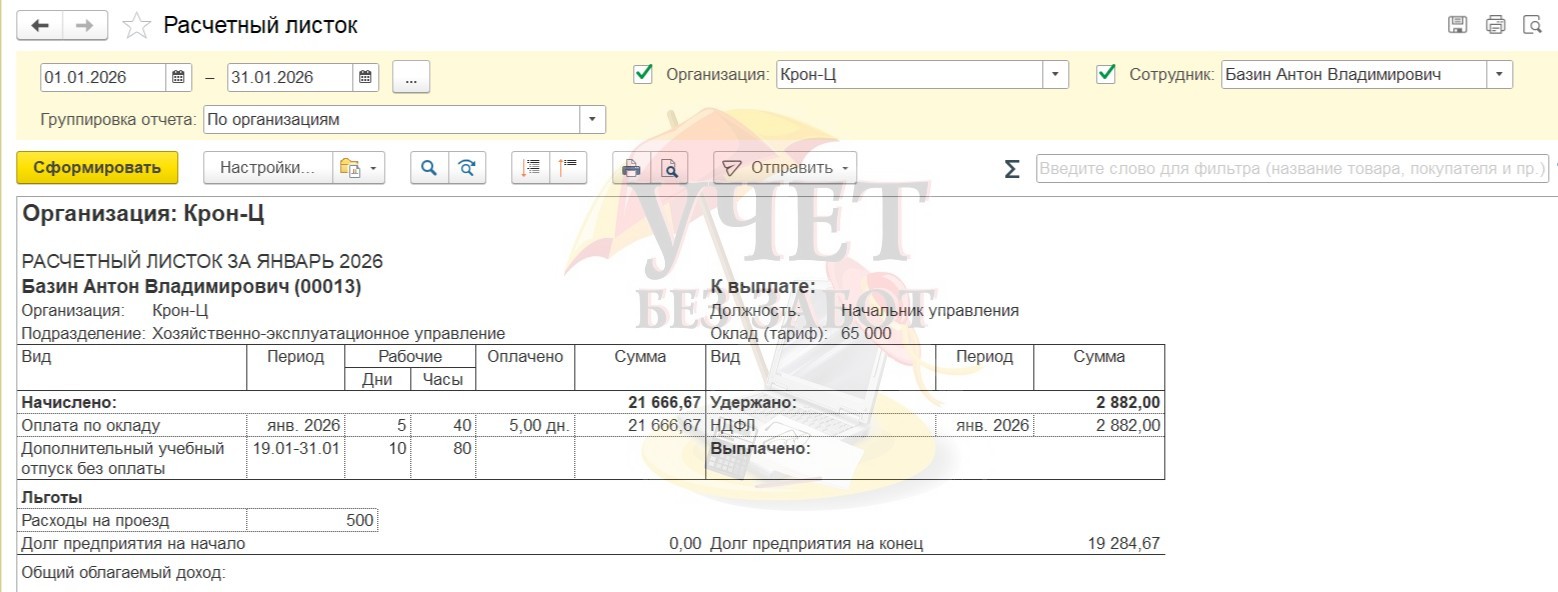Toggle the Организация filter checkbox
This screenshot has height=592, width=1558.
[x=644, y=74]
